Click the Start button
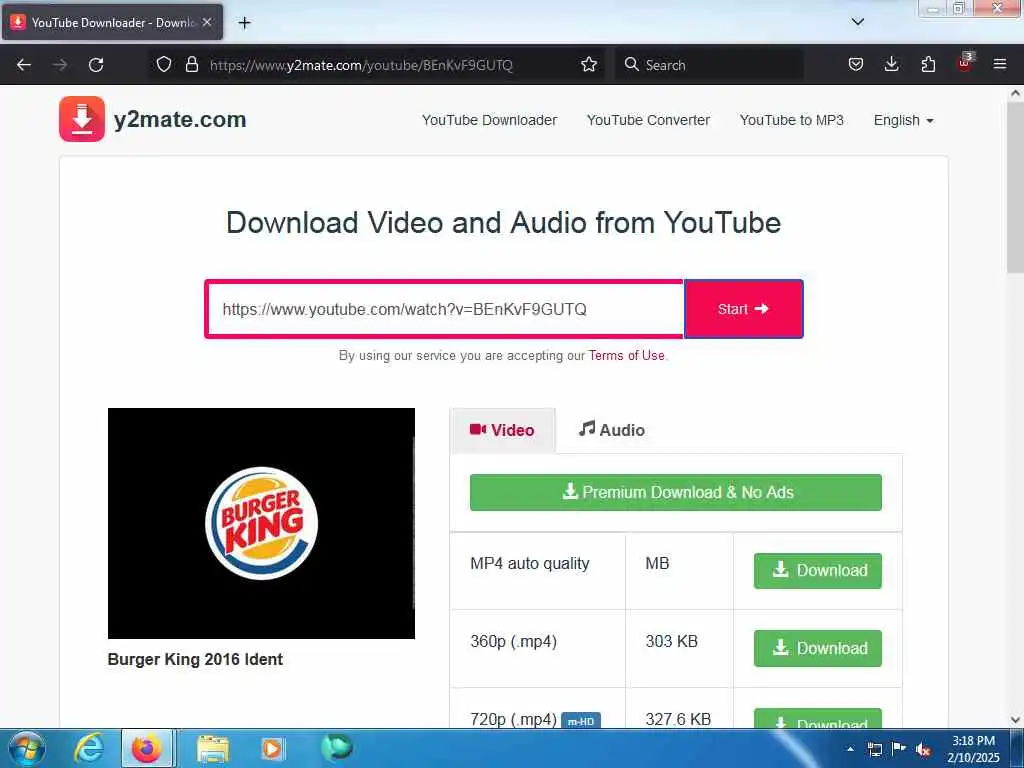Image resolution: width=1024 pixels, height=768 pixels. pyautogui.click(x=743, y=309)
